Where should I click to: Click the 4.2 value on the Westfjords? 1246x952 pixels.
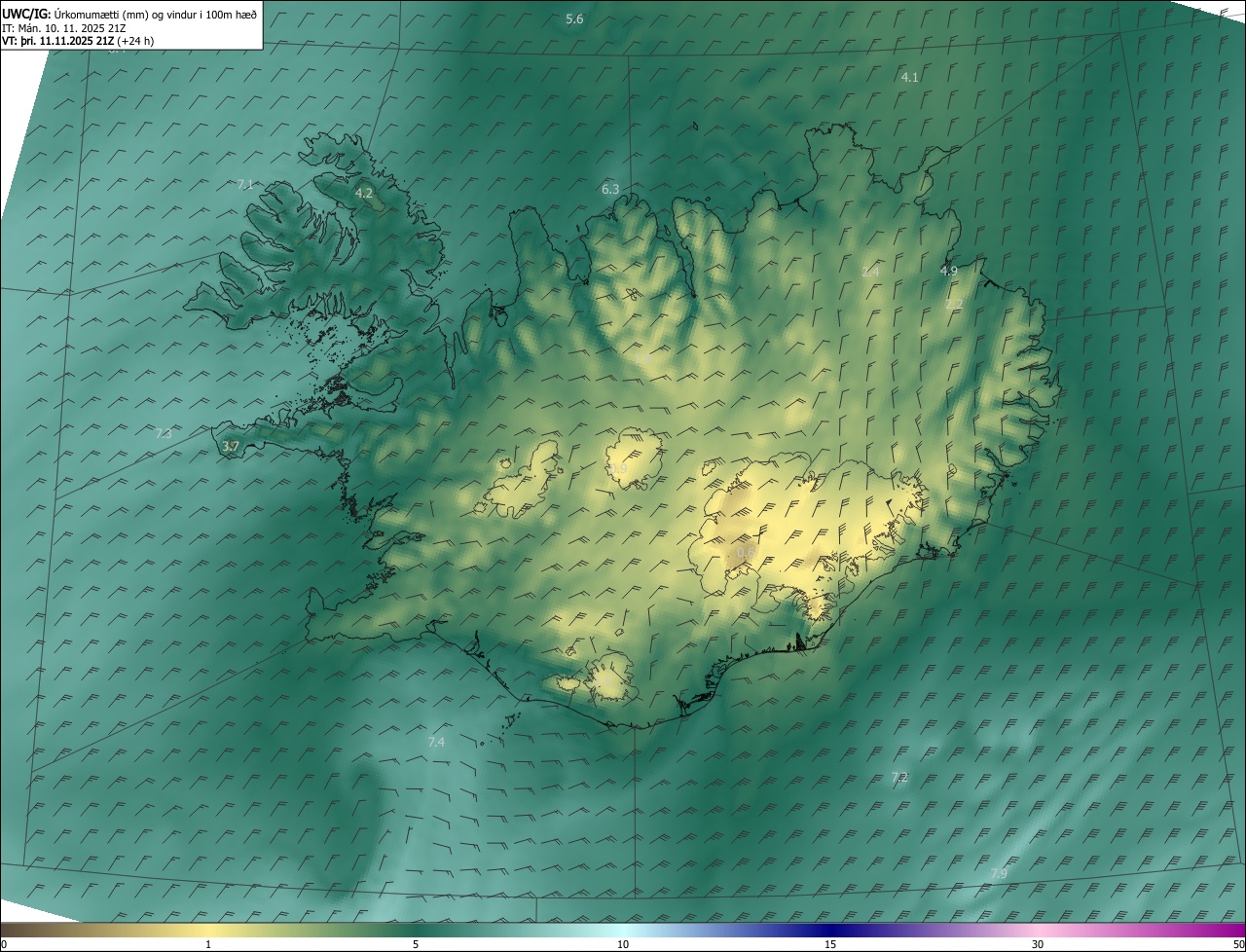[363, 194]
